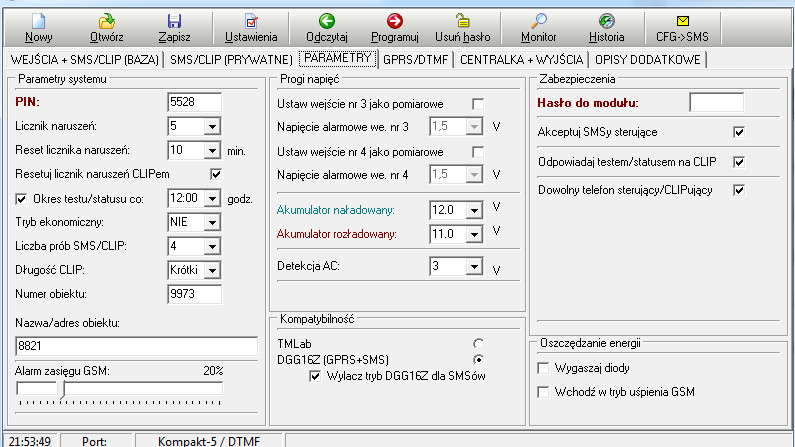Open Historia globe icon
The height and width of the screenshot is (447, 795).
(606, 21)
